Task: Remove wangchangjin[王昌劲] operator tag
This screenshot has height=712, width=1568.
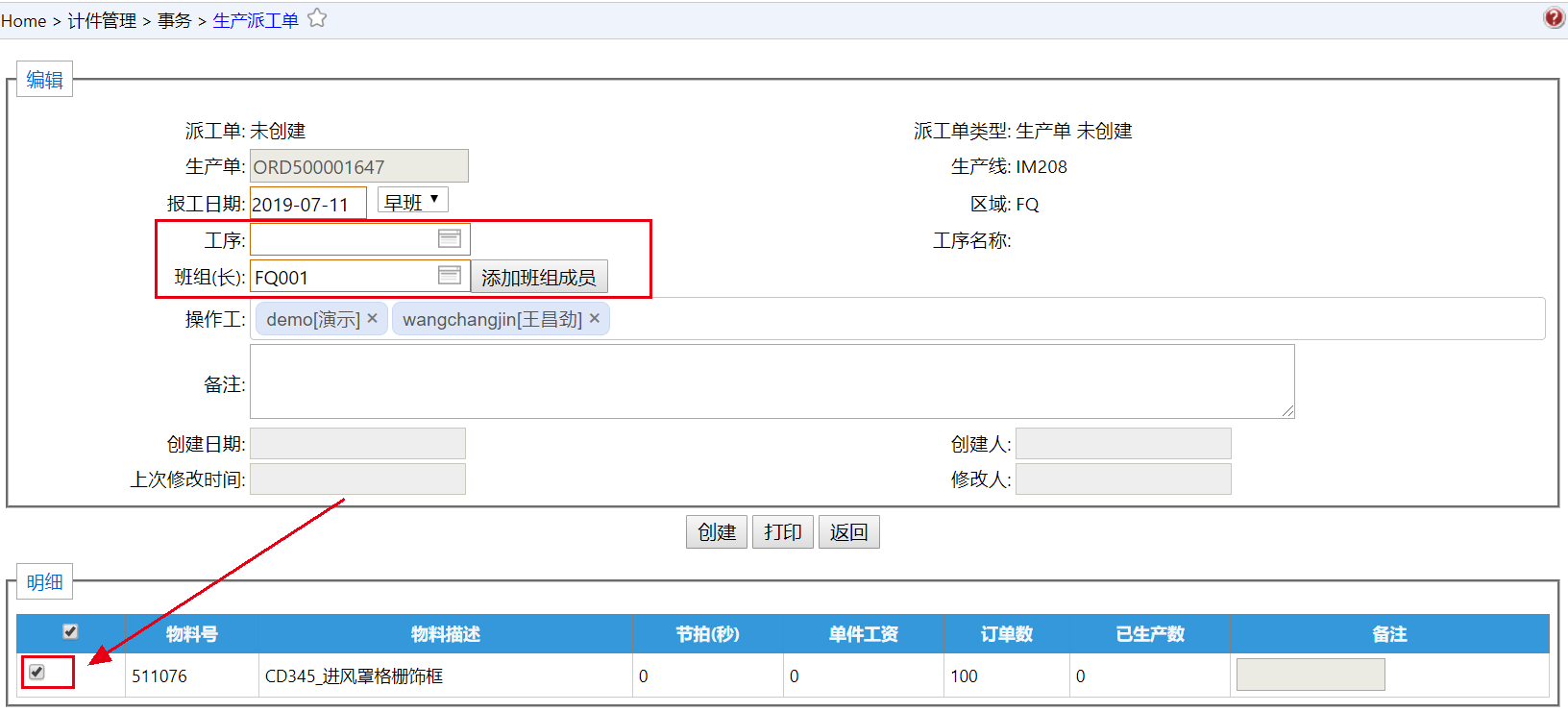Action: point(595,318)
